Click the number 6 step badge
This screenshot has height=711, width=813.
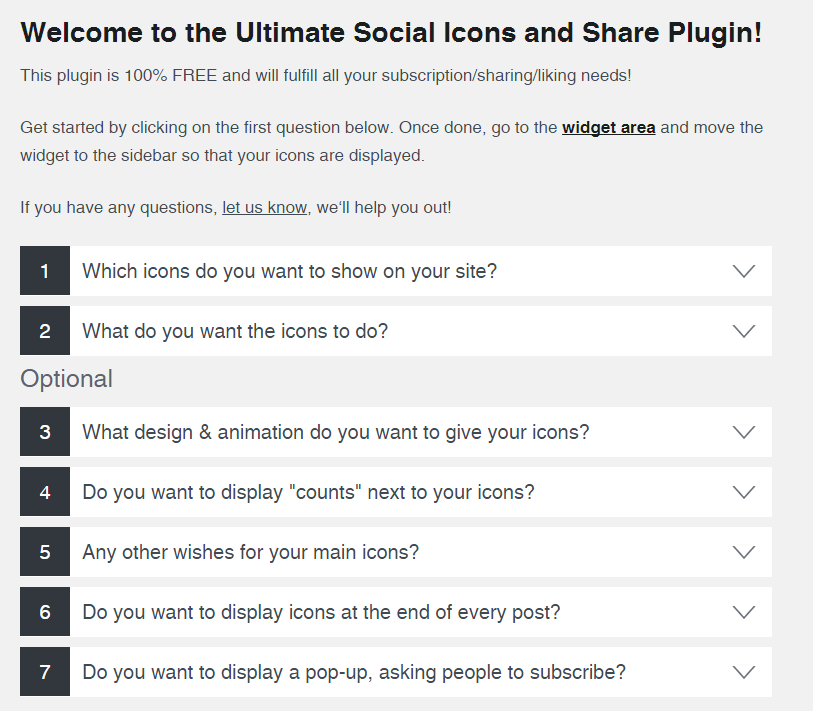pyautogui.click(x=45, y=612)
